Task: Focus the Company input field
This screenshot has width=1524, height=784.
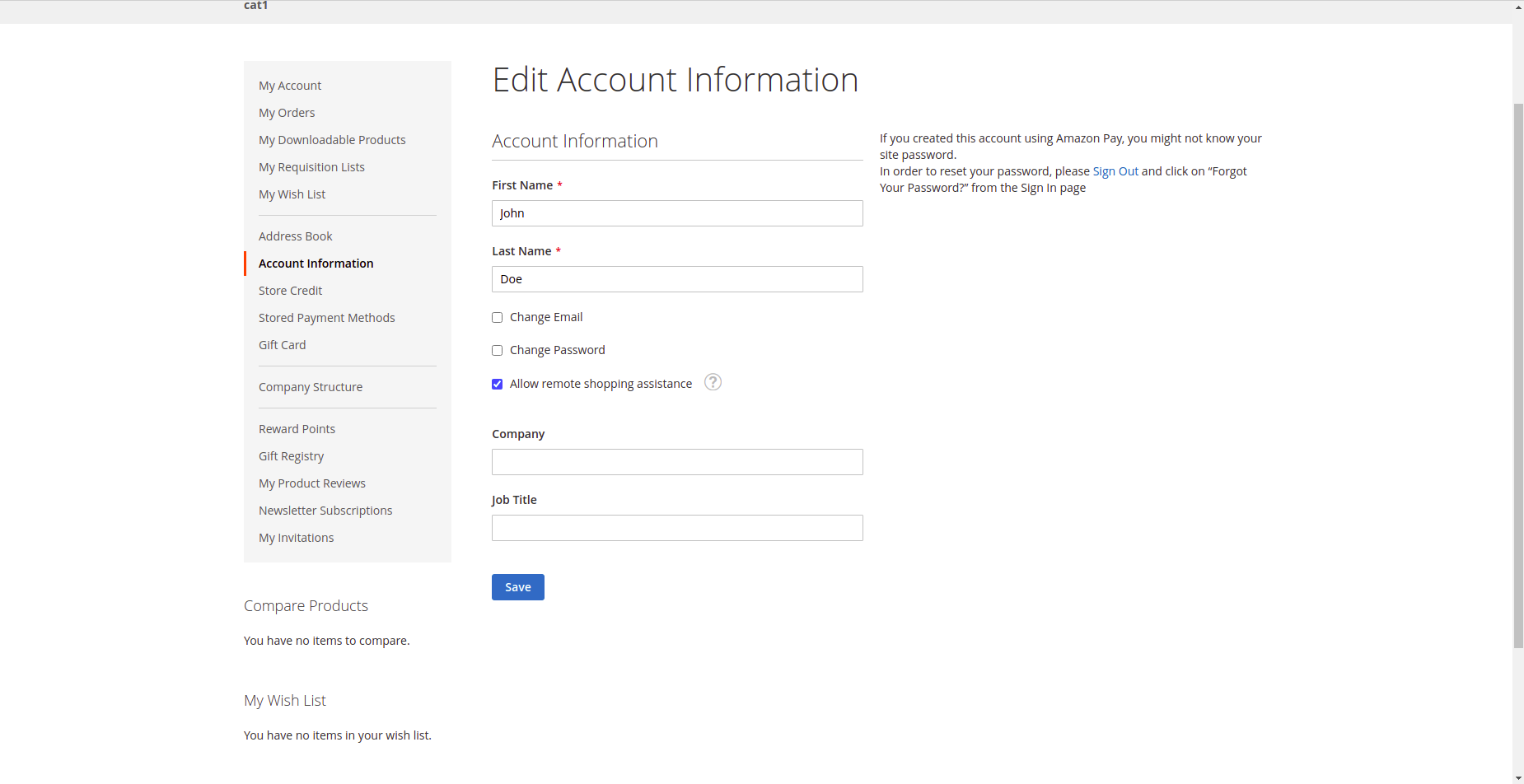Action: point(677,462)
